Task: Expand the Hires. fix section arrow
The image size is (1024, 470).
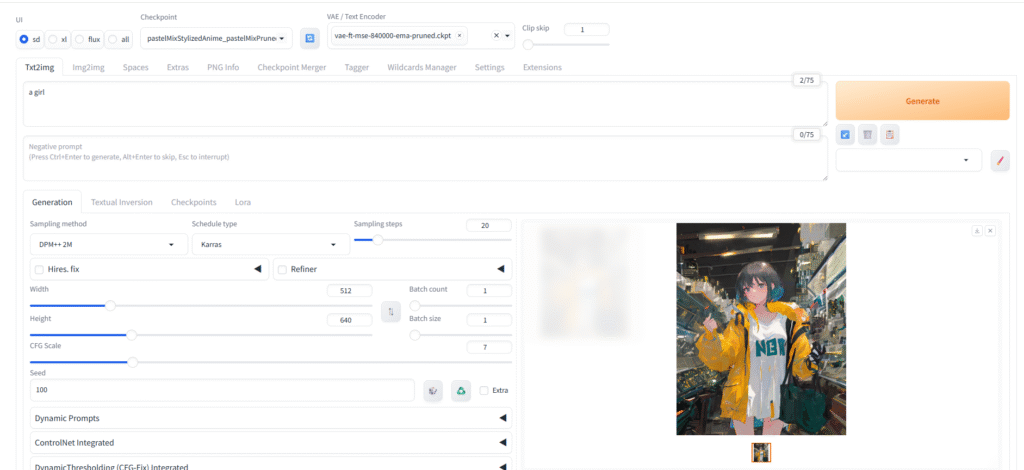Action: pos(258,269)
